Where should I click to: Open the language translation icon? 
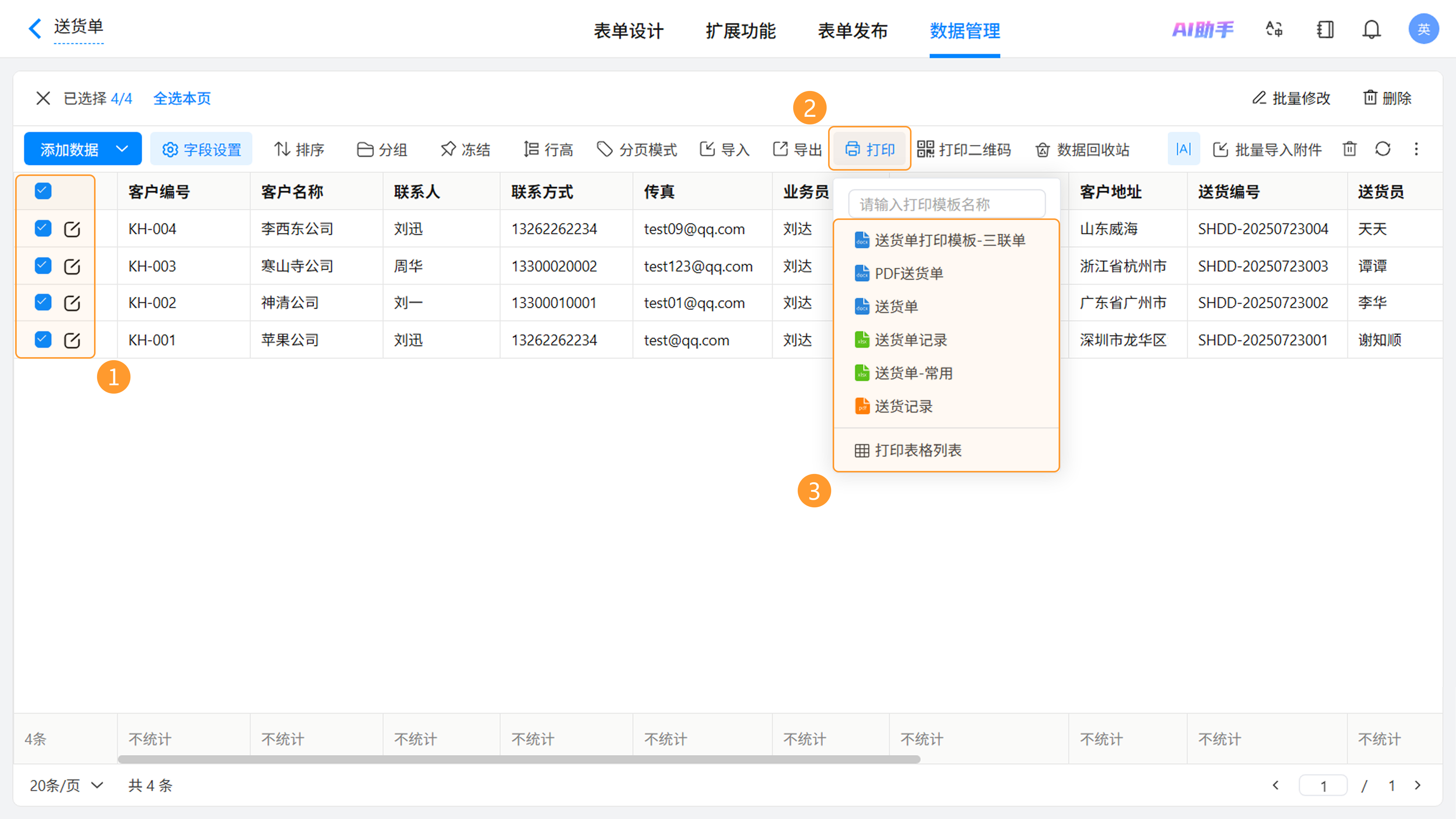[x=1274, y=29]
